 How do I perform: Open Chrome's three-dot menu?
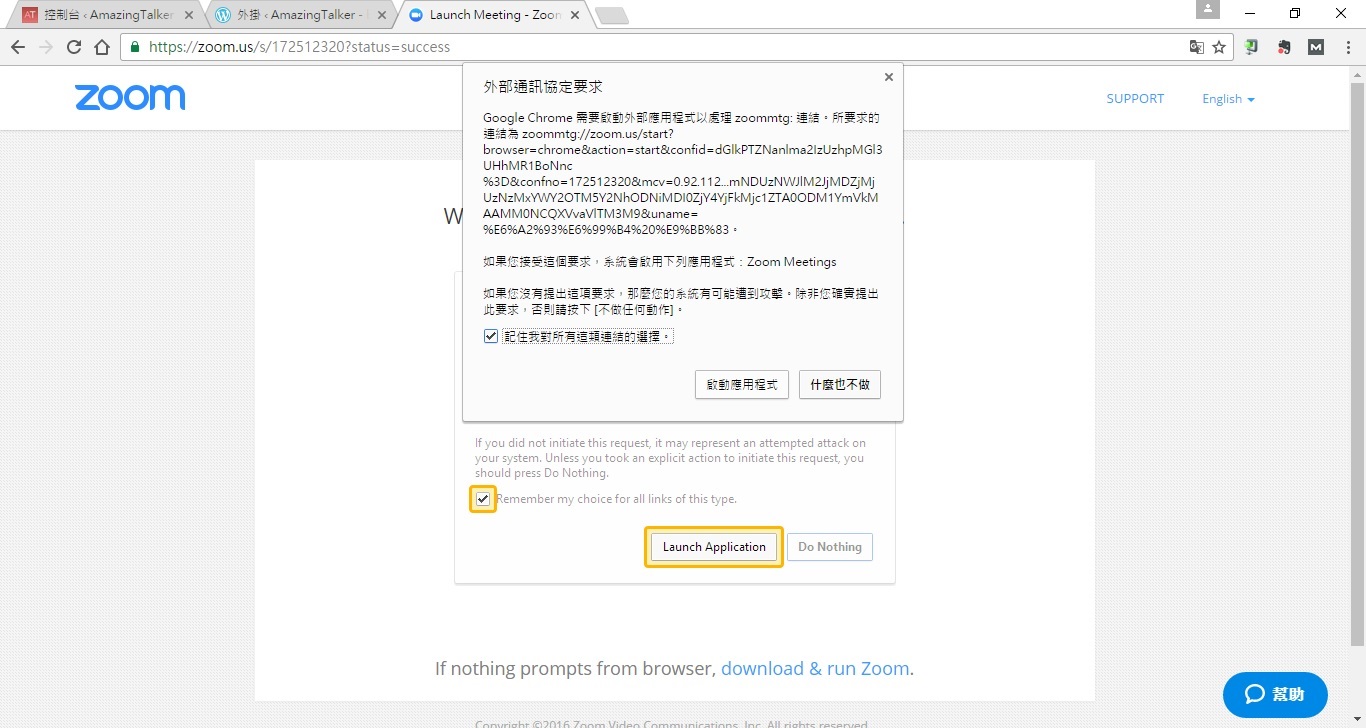point(1347,47)
